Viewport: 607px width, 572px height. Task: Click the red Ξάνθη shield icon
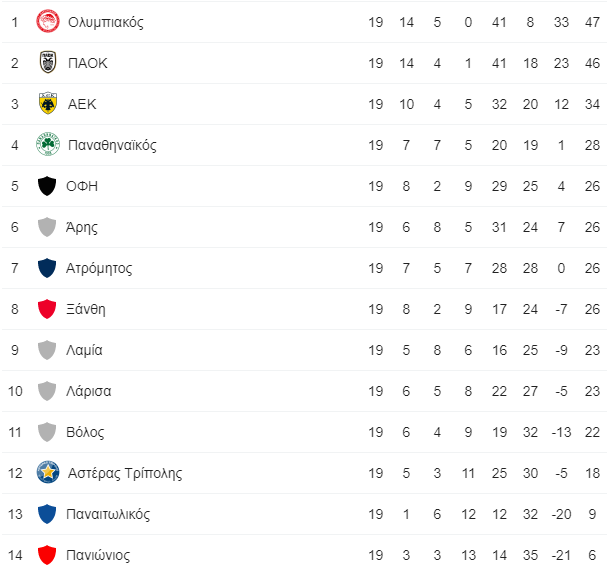click(x=47, y=309)
